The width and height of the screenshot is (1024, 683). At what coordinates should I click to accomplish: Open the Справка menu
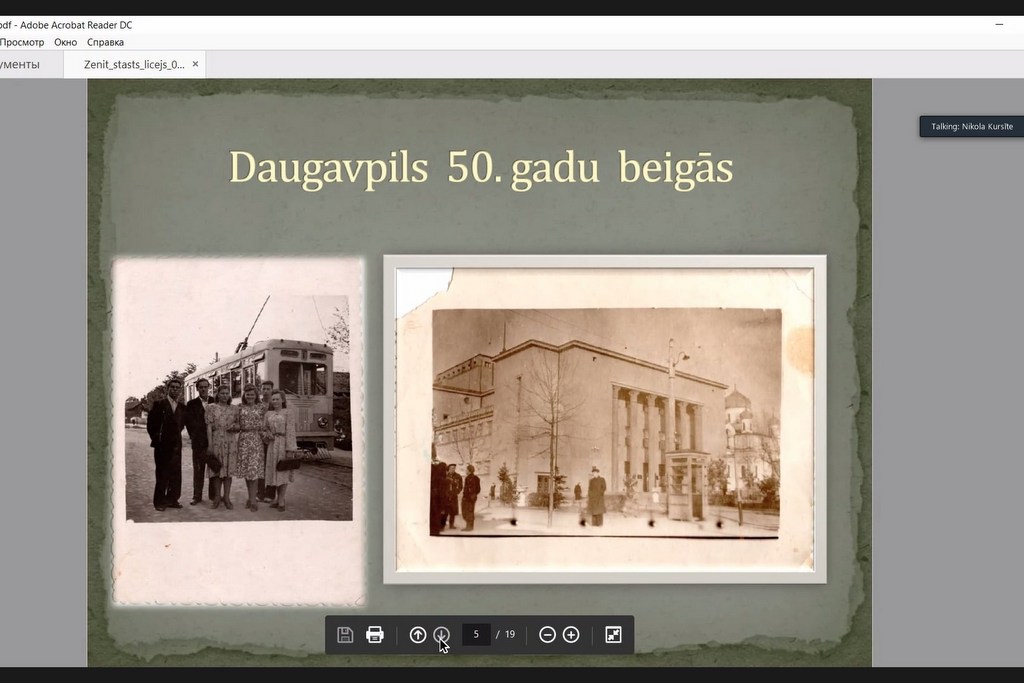(x=105, y=42)
